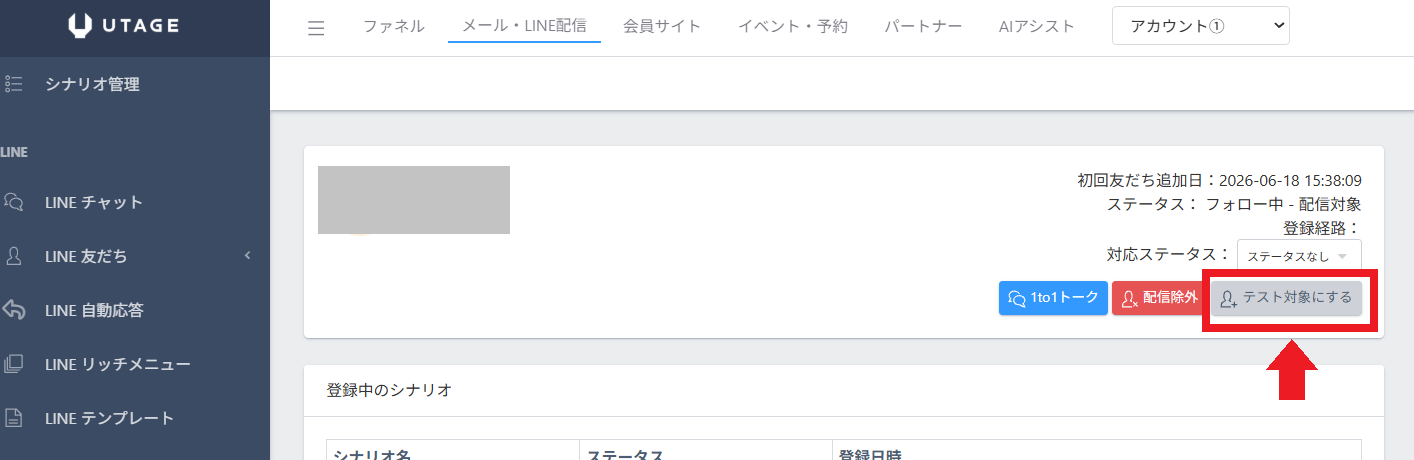Open the アカウント① account dropdown

[x=1200, y=27]
